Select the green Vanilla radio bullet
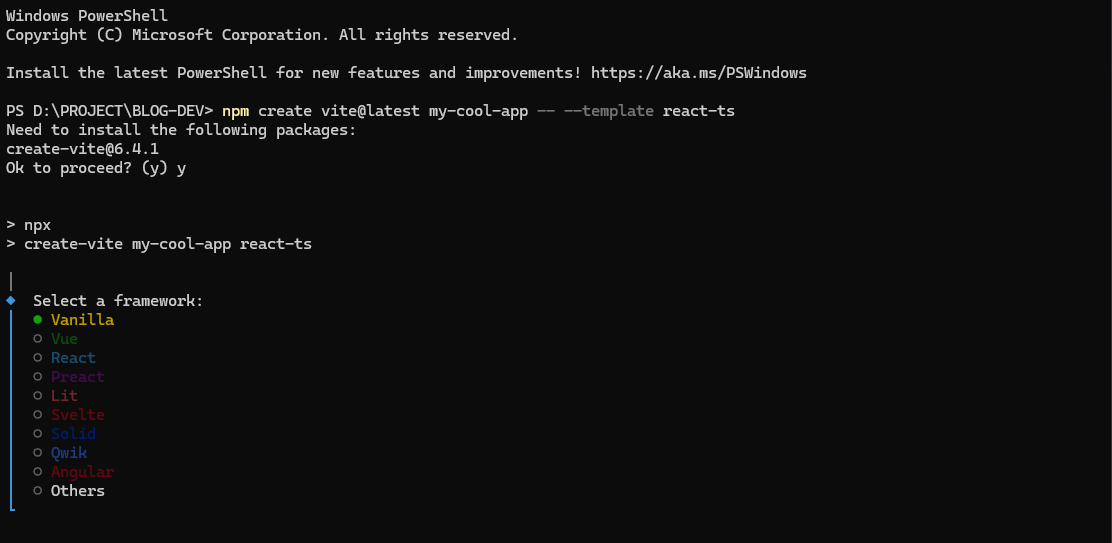Viewport: 1112px width, 543px height. tap(37, 320)
